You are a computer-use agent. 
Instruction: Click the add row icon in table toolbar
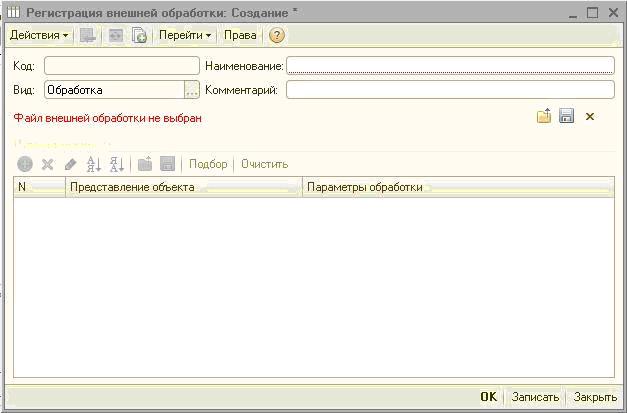tap(25, 164)
